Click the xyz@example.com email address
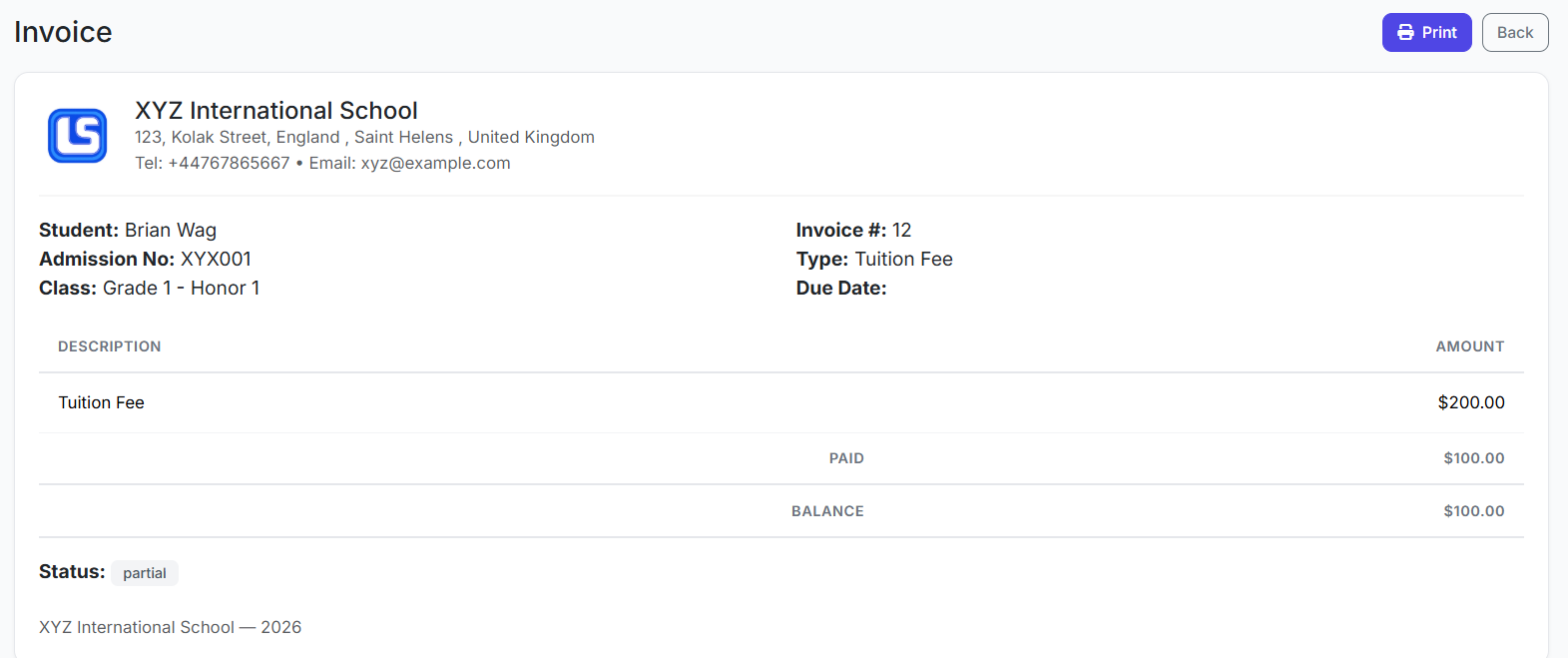The width and height of the screenshot is (1568, 658). pos(435,164)
